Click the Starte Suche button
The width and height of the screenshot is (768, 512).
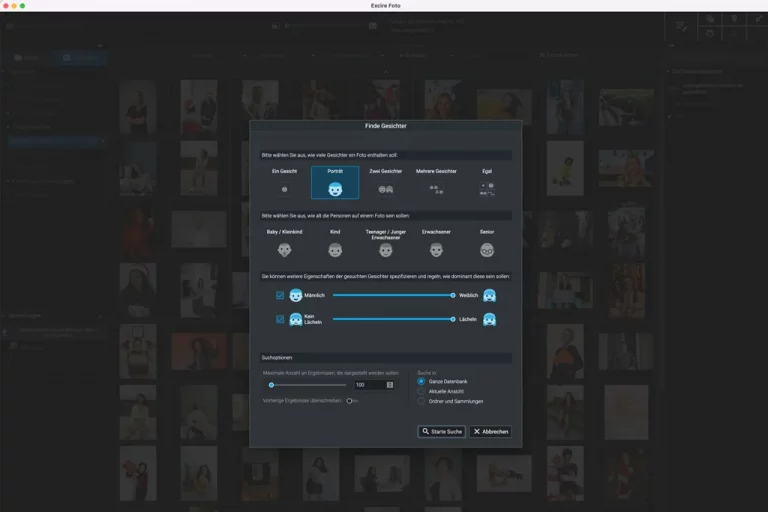click(441, 432)
